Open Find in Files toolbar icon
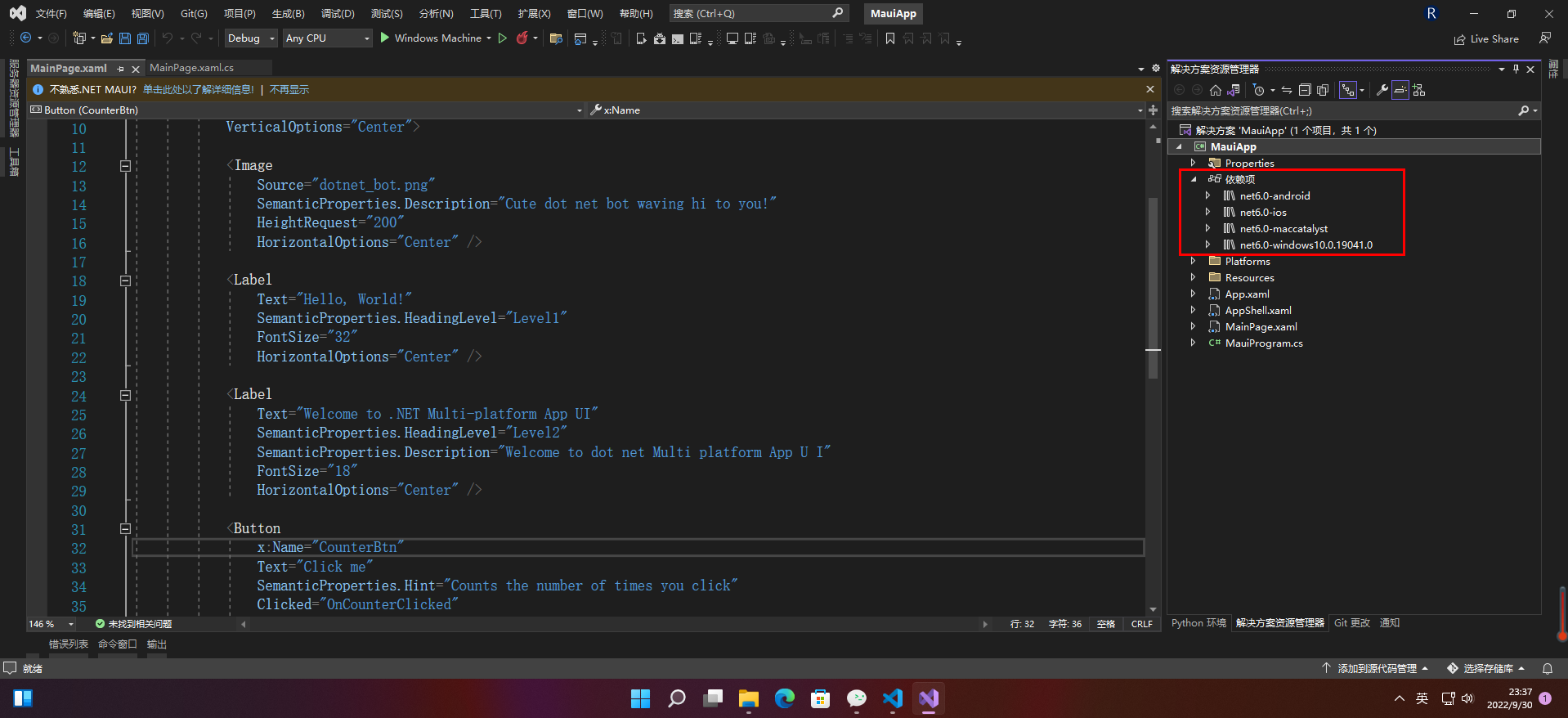Image resolution: width=1568 pixels, height=718 pixels. point(556,38)
